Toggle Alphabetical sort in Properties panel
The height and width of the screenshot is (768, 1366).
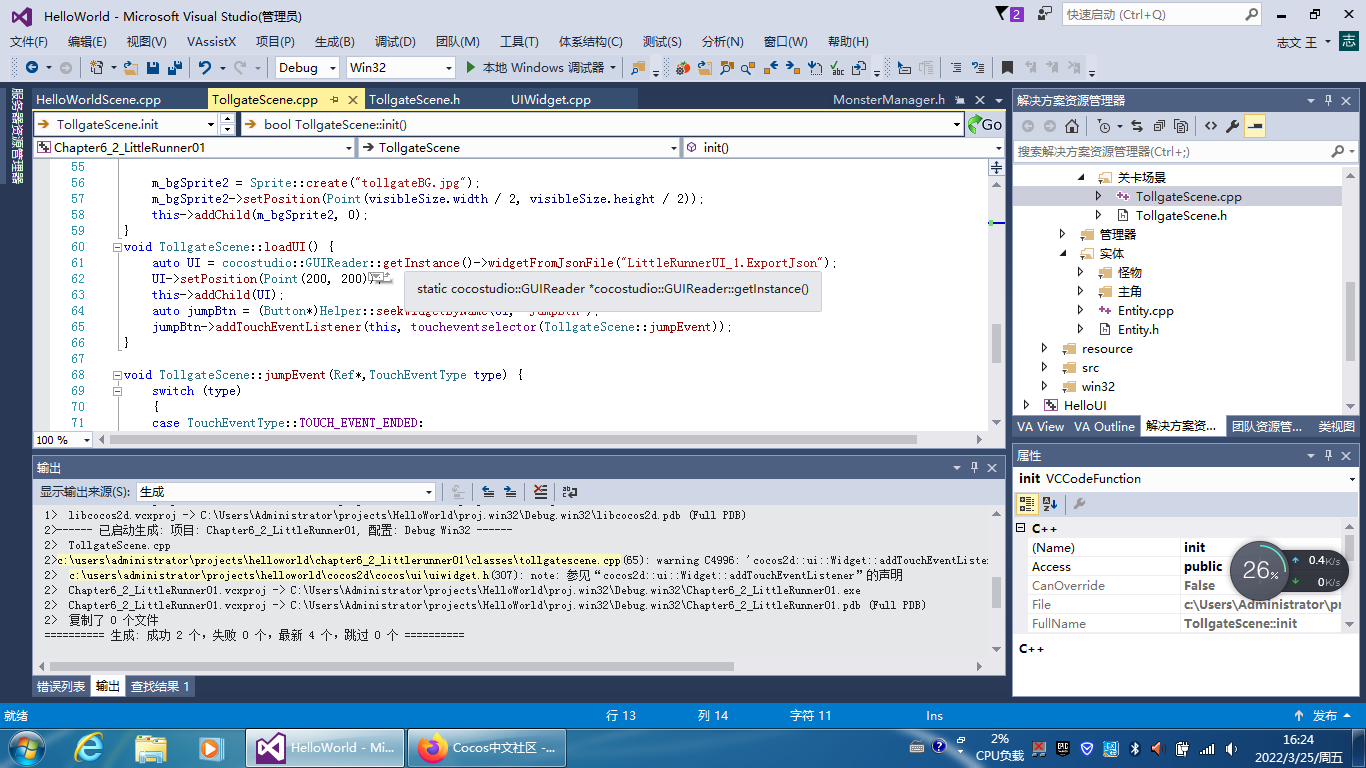(x=1050, y=504)
